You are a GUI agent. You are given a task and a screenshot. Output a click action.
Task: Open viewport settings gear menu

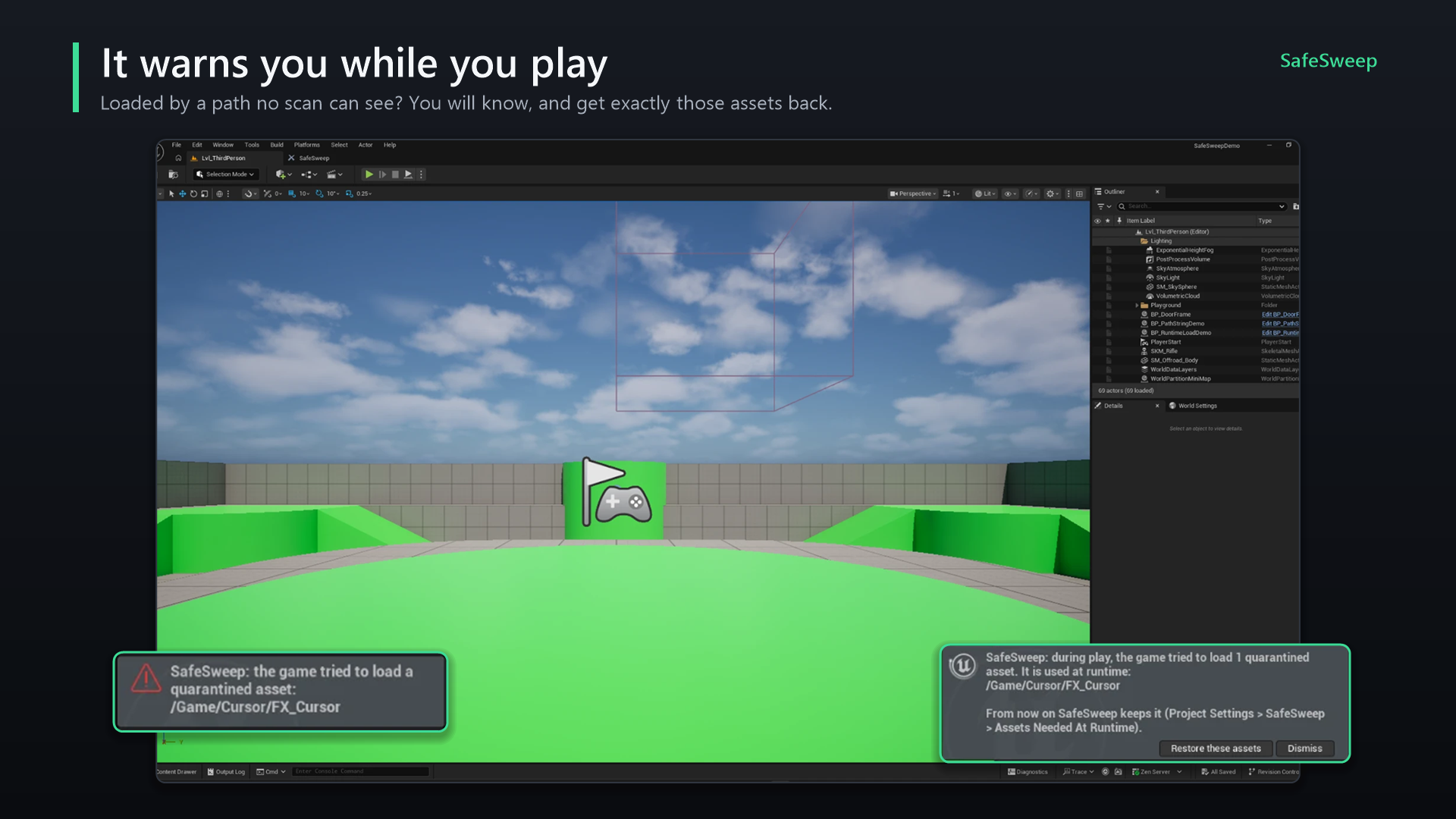click(x=1053, y=194)
